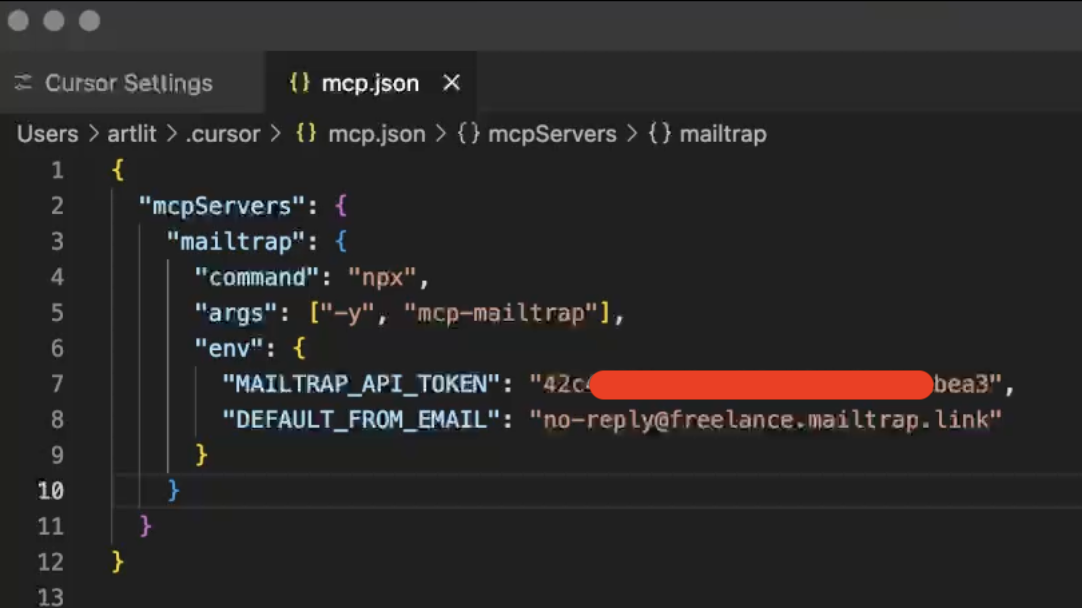Open the Users breadcrumb segment

click(x=47, y=134)
